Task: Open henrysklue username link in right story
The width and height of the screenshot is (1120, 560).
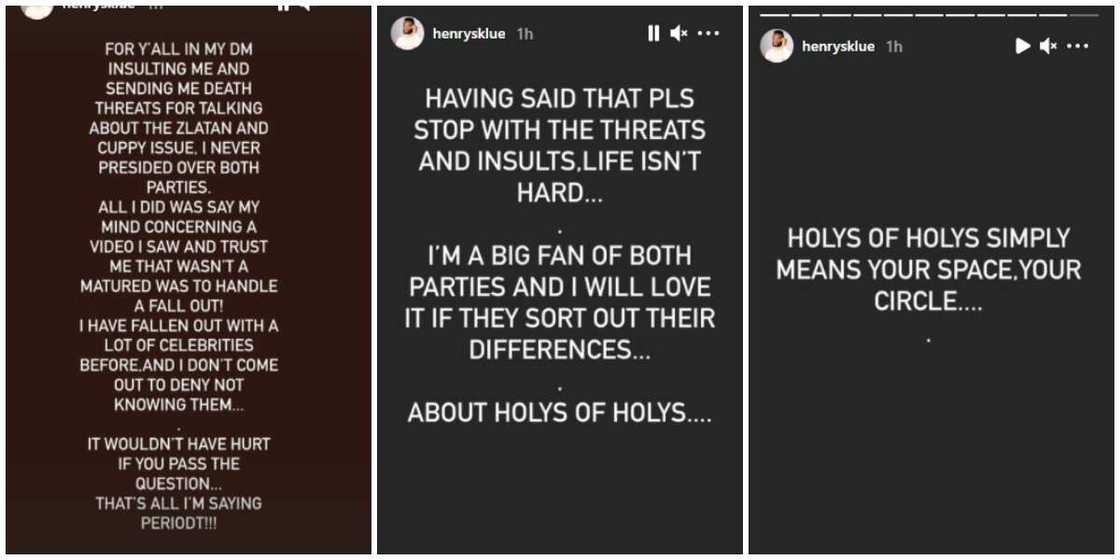Action: click(838, 47)
